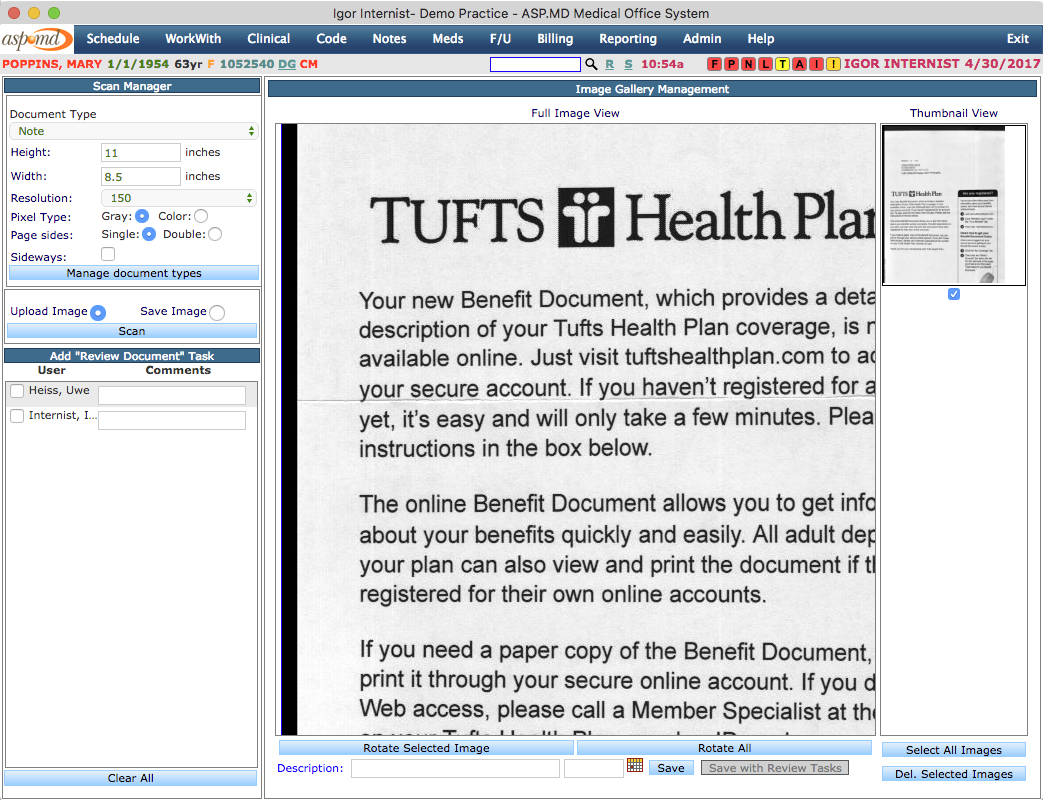This screenshot has width=1043, height=800.
Task: Open the Billing menu
Action: click(555, 39)
